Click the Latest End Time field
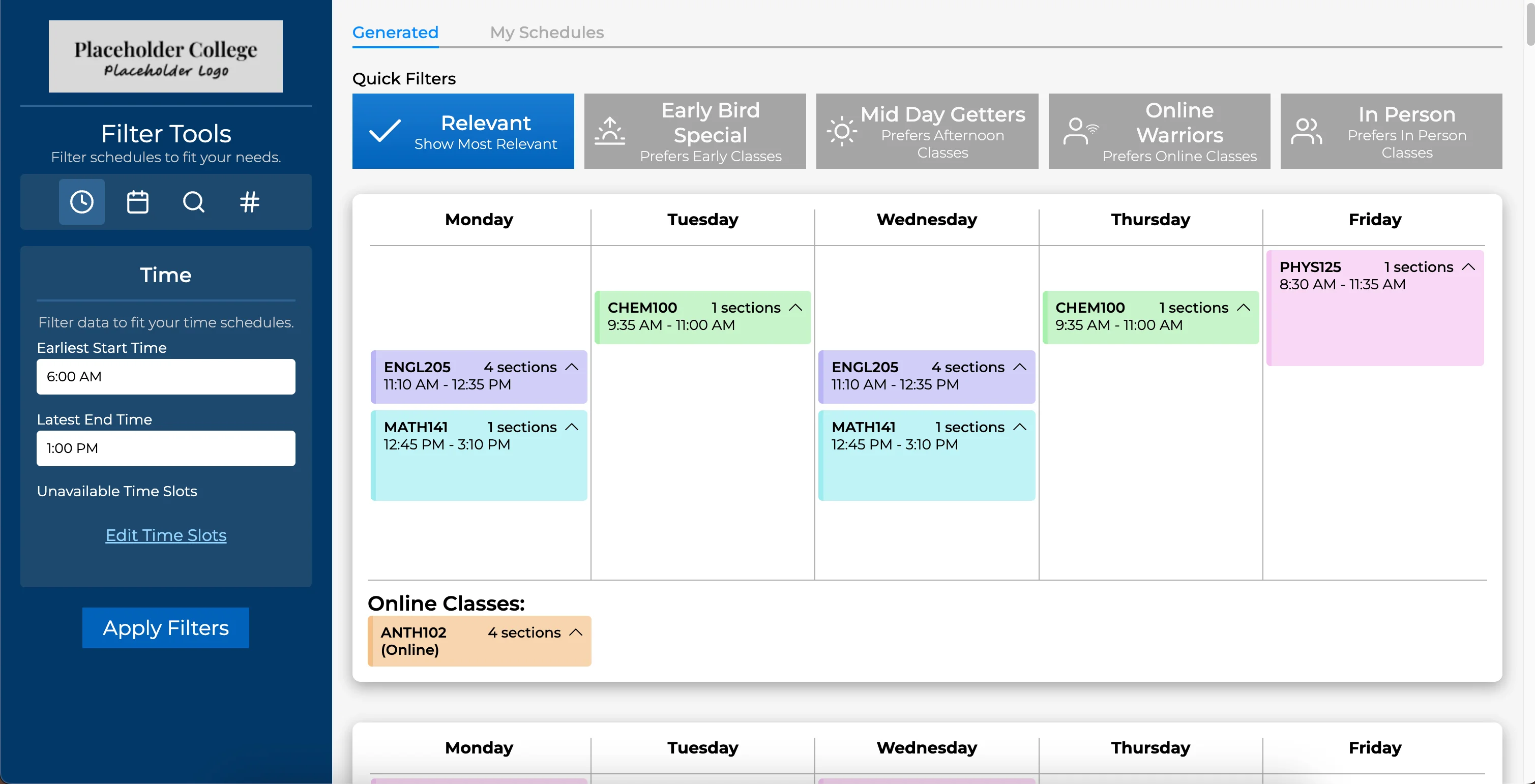This screenshot has height=784, width=1535. point(166,448)
